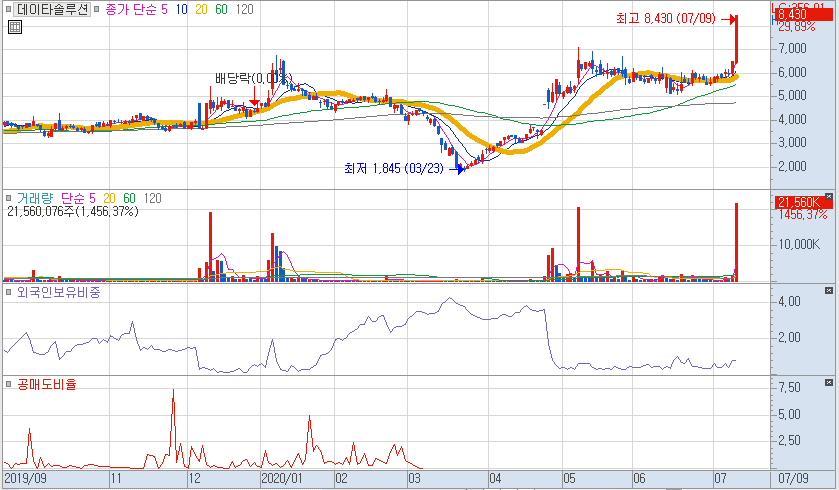The width and height of the screenshot is (839, 490).
Task: Click the 최저 1,845 (03/23) annotation
Action: click(394, 169)
